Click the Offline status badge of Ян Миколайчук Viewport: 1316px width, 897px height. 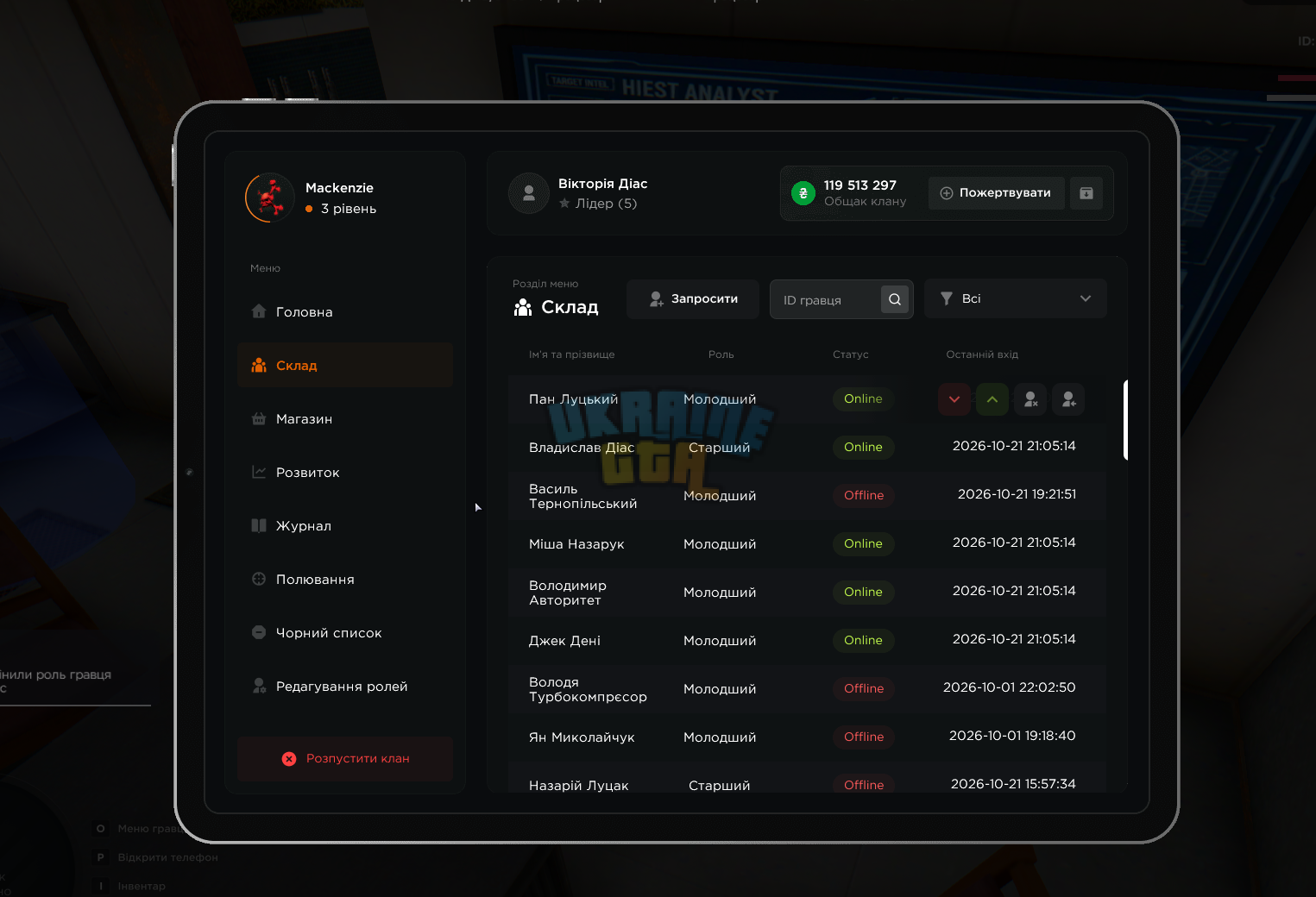point(864,737)
